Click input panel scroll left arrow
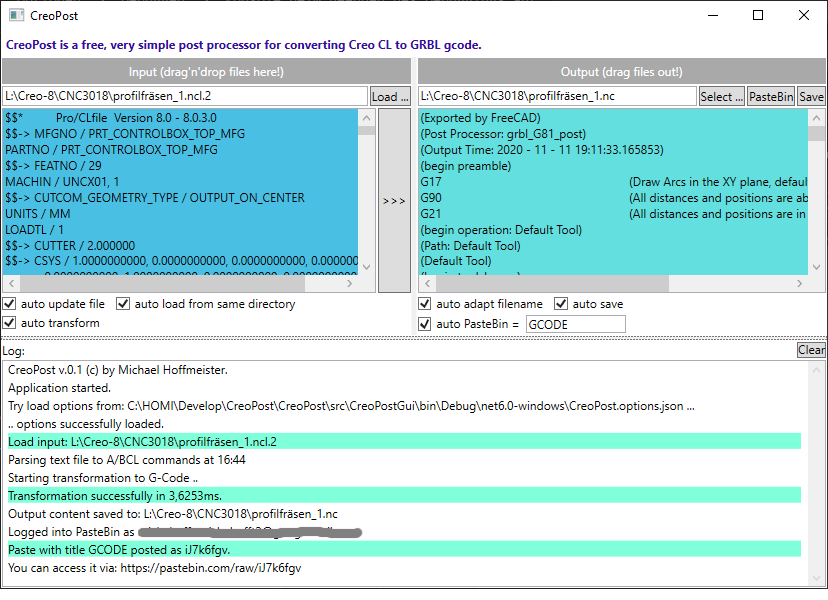The image size is (828, 600). [12, 284]
